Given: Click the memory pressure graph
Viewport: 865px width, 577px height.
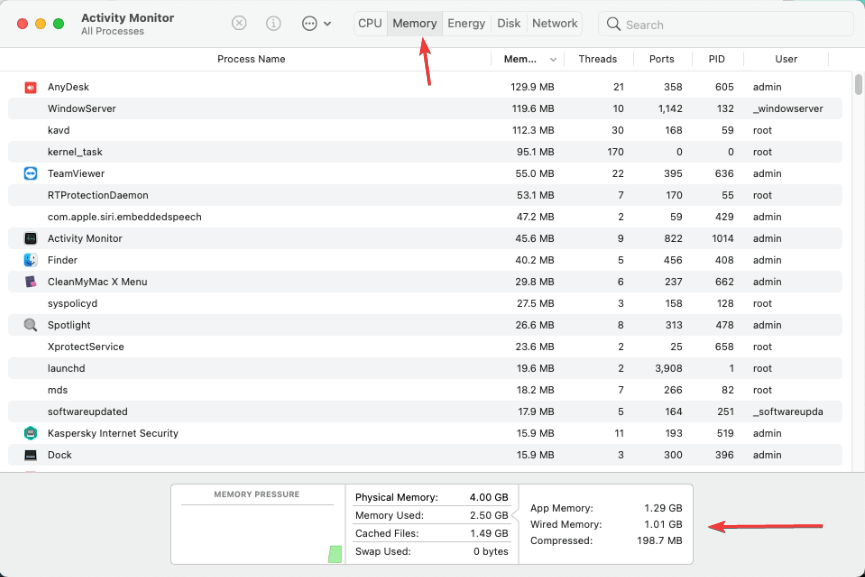Looking at the screenshot, I should [257, 524].
